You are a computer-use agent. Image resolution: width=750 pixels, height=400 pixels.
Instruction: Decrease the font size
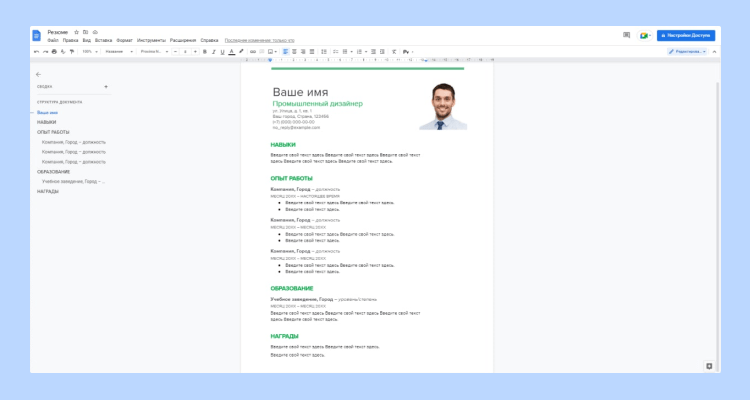coord(176,52)
